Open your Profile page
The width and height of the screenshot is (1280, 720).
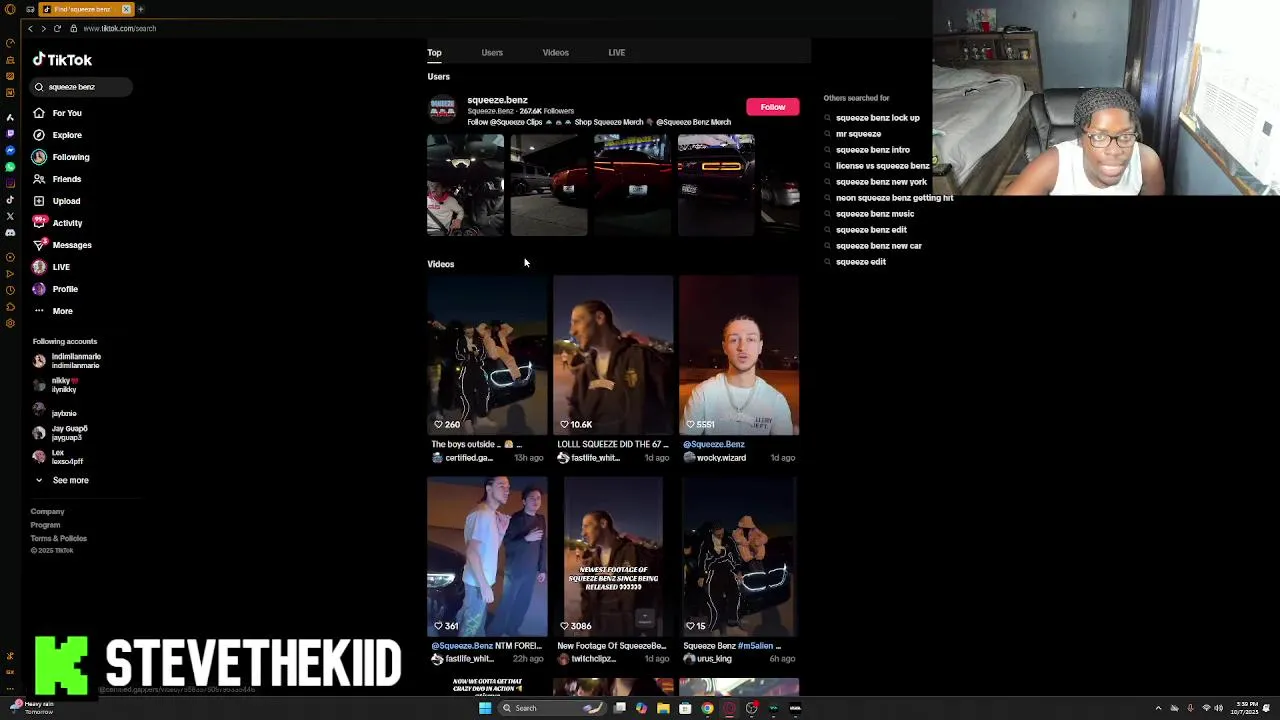55,289
